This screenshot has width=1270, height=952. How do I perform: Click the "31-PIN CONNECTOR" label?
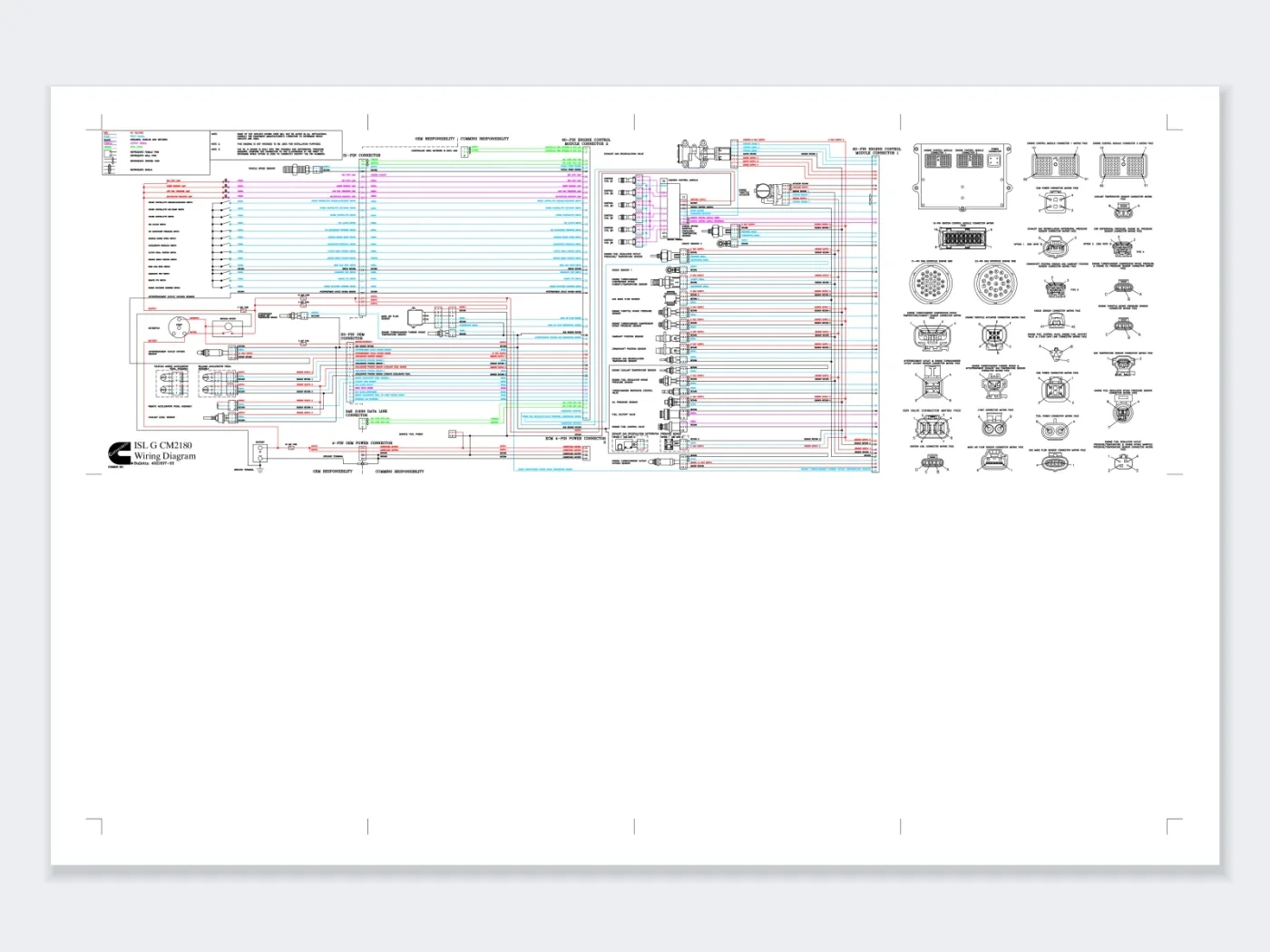[x=362, y=155]
